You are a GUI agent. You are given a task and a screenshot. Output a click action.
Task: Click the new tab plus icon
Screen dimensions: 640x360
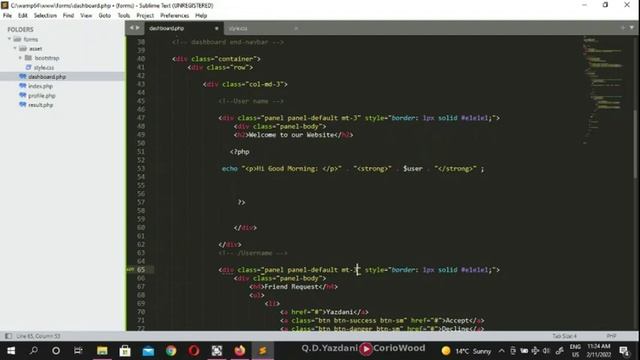tap(623, 28)
